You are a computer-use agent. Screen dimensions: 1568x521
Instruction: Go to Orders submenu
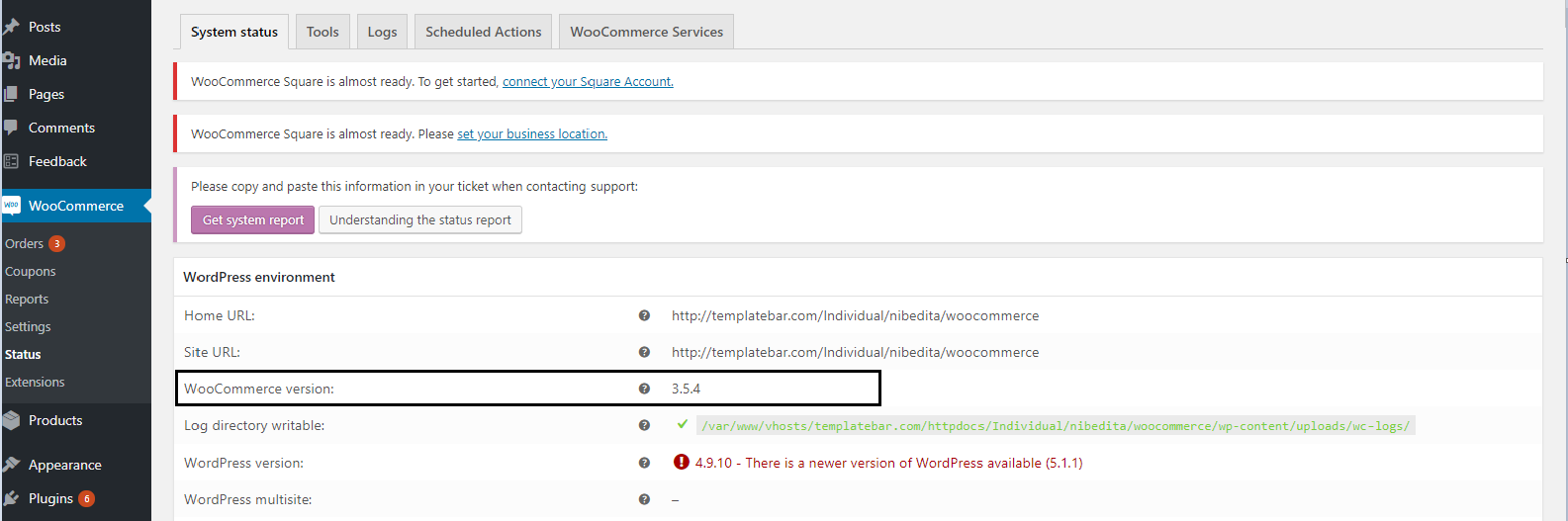pyautogui.click(x=24, y=243)
